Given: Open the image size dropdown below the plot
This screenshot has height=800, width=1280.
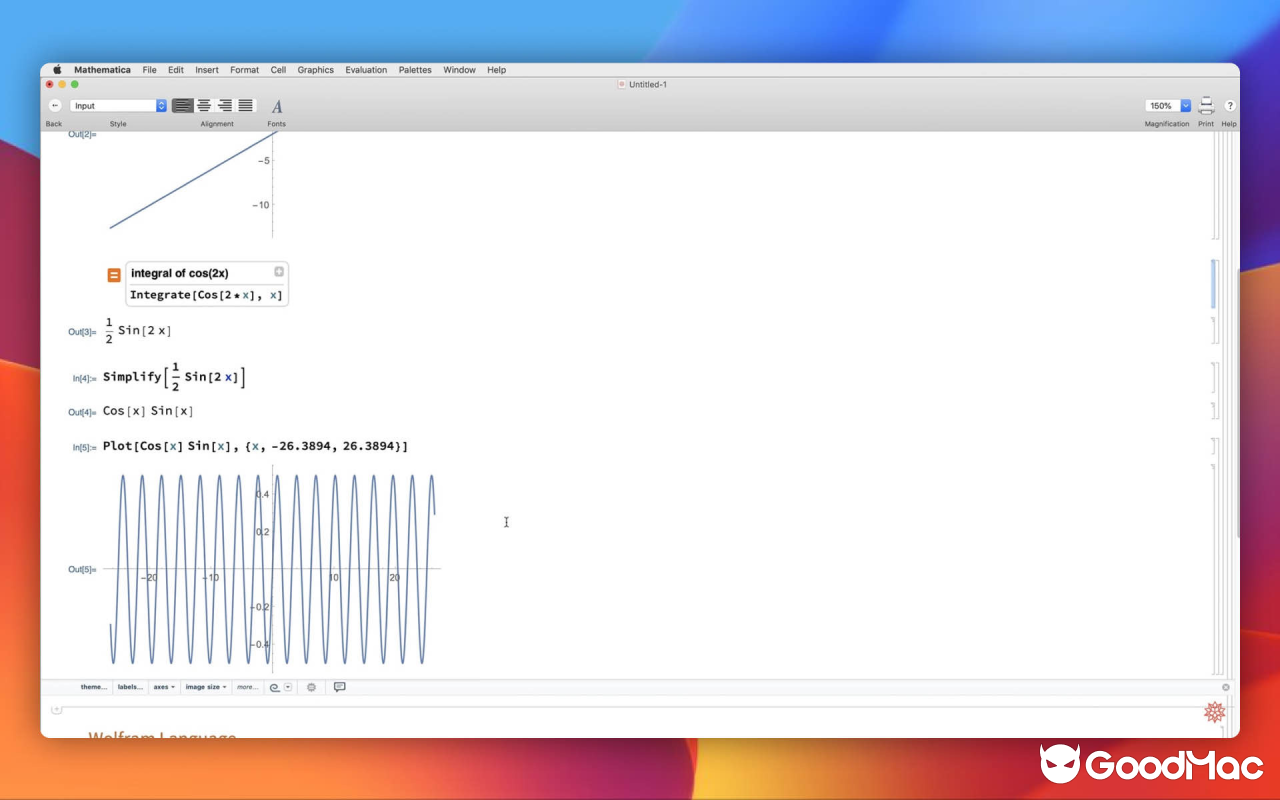Looking at the screenshot, I should click(205, 687).
